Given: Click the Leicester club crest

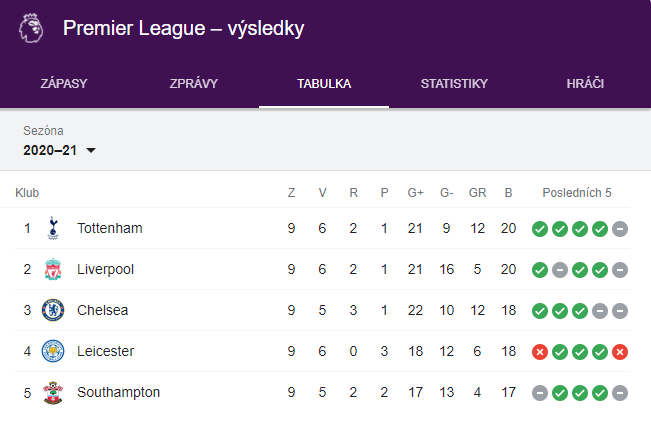Looking at the screenshot, I should [53, 351].
